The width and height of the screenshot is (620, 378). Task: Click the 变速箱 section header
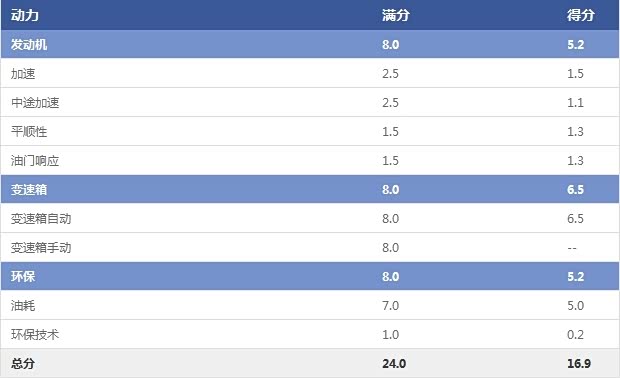point(310,189)
